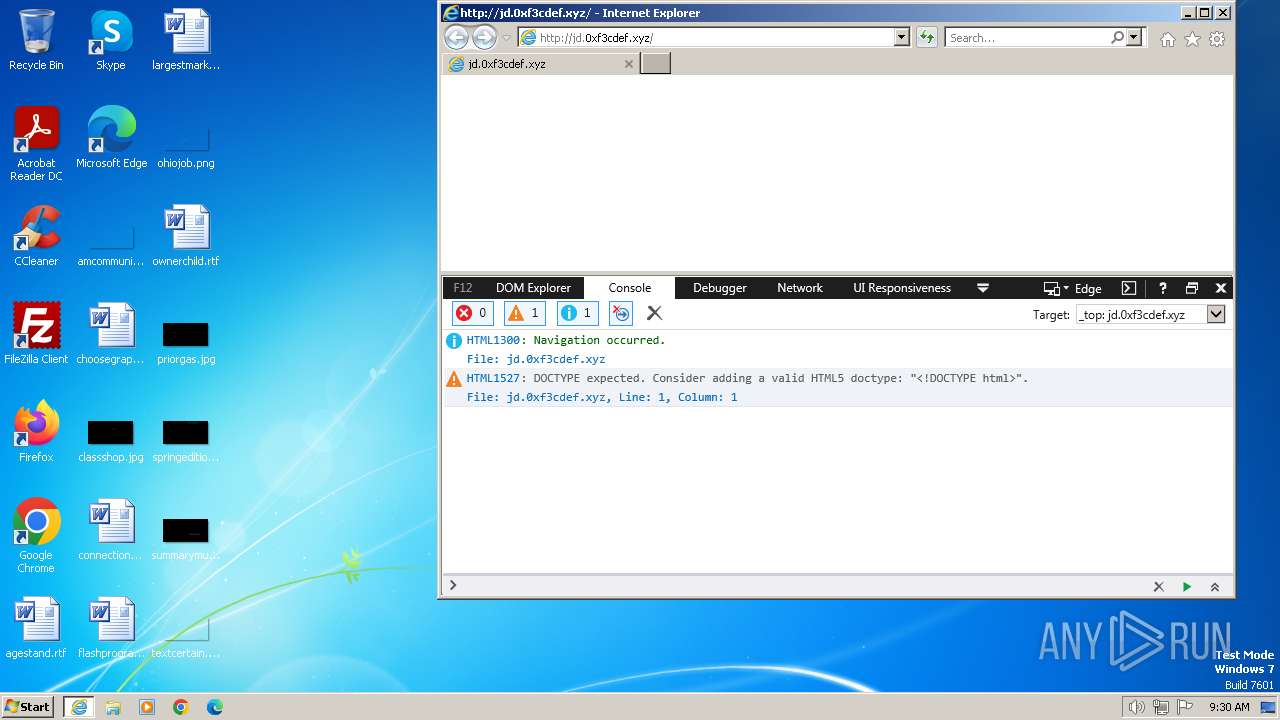Open the Debugger tab
This screenshot has height=720, width=1280.
click(720, 288)
